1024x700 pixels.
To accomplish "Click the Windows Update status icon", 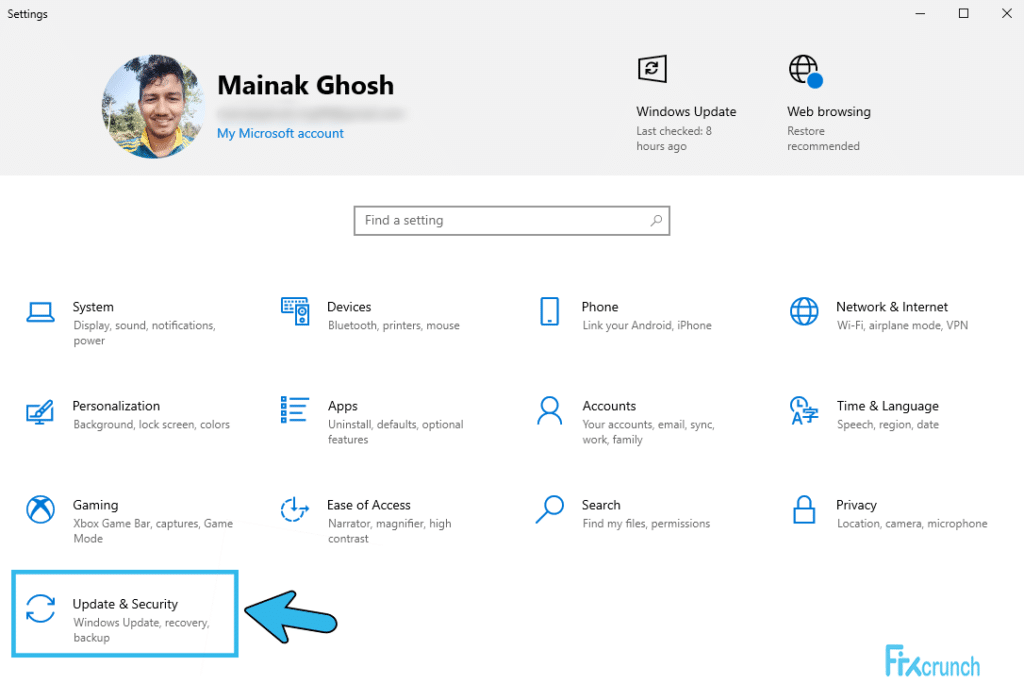I will 652,69.
